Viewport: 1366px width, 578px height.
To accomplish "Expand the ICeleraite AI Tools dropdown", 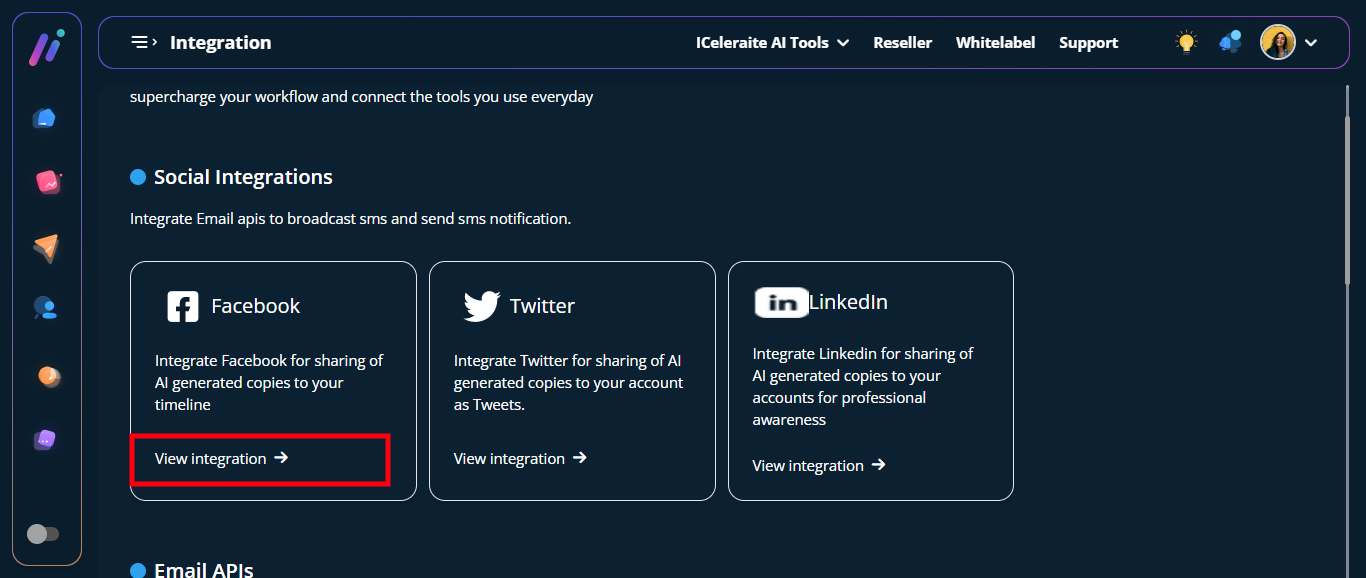I will click(772, 43).
